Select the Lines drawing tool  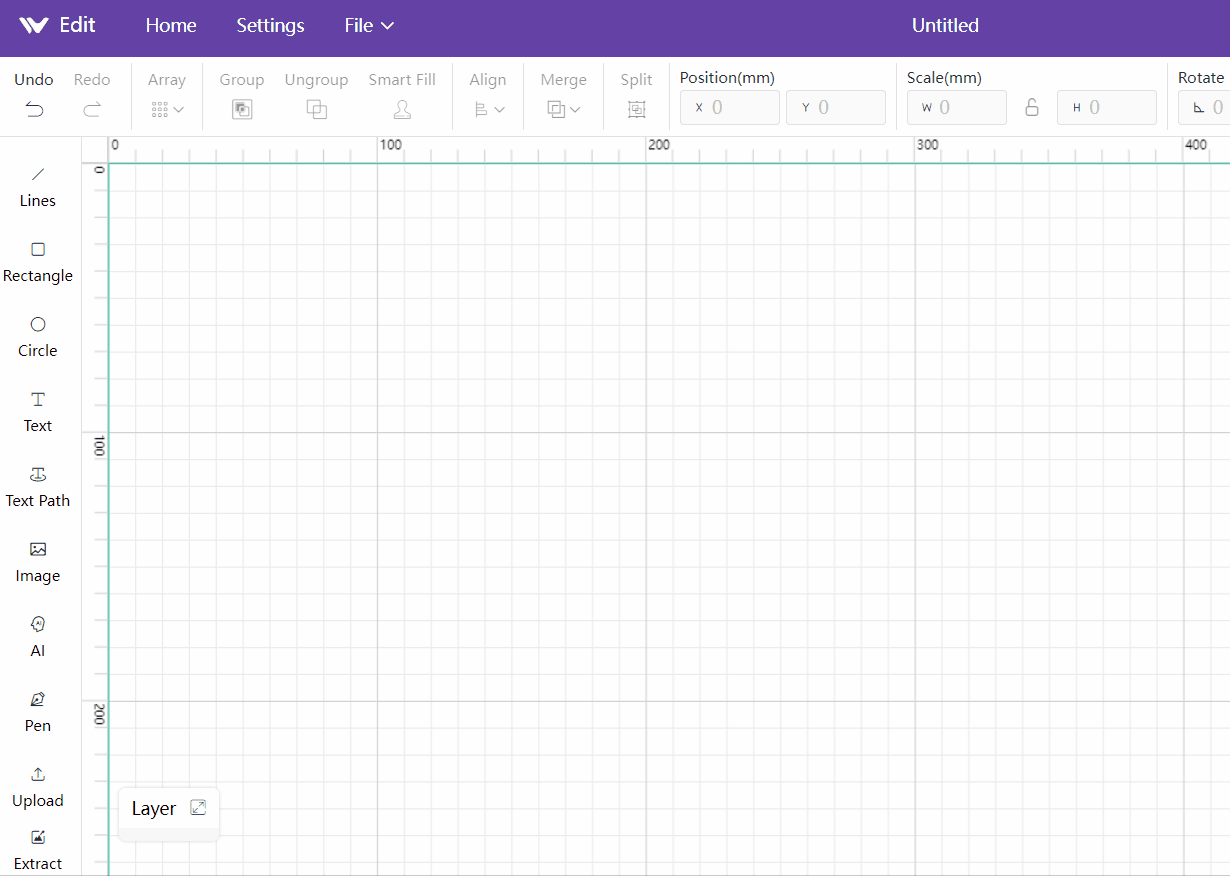tap(38, 186)
